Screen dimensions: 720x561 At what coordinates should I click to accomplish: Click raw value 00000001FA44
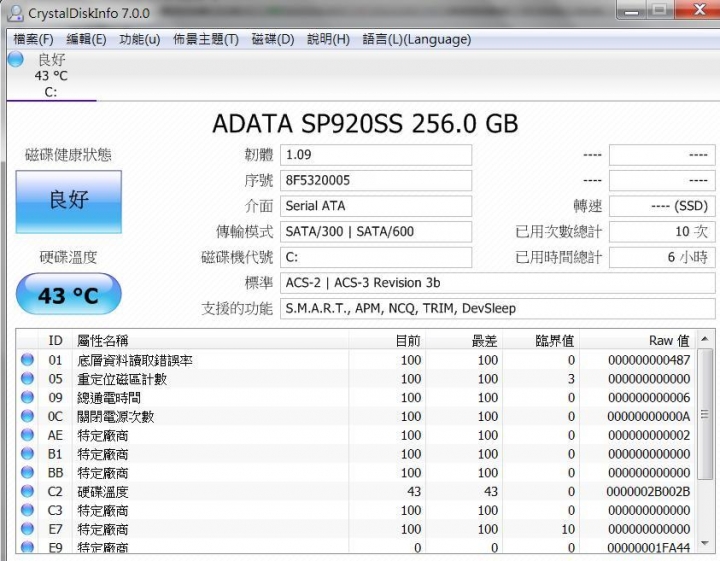click(648, 548)
